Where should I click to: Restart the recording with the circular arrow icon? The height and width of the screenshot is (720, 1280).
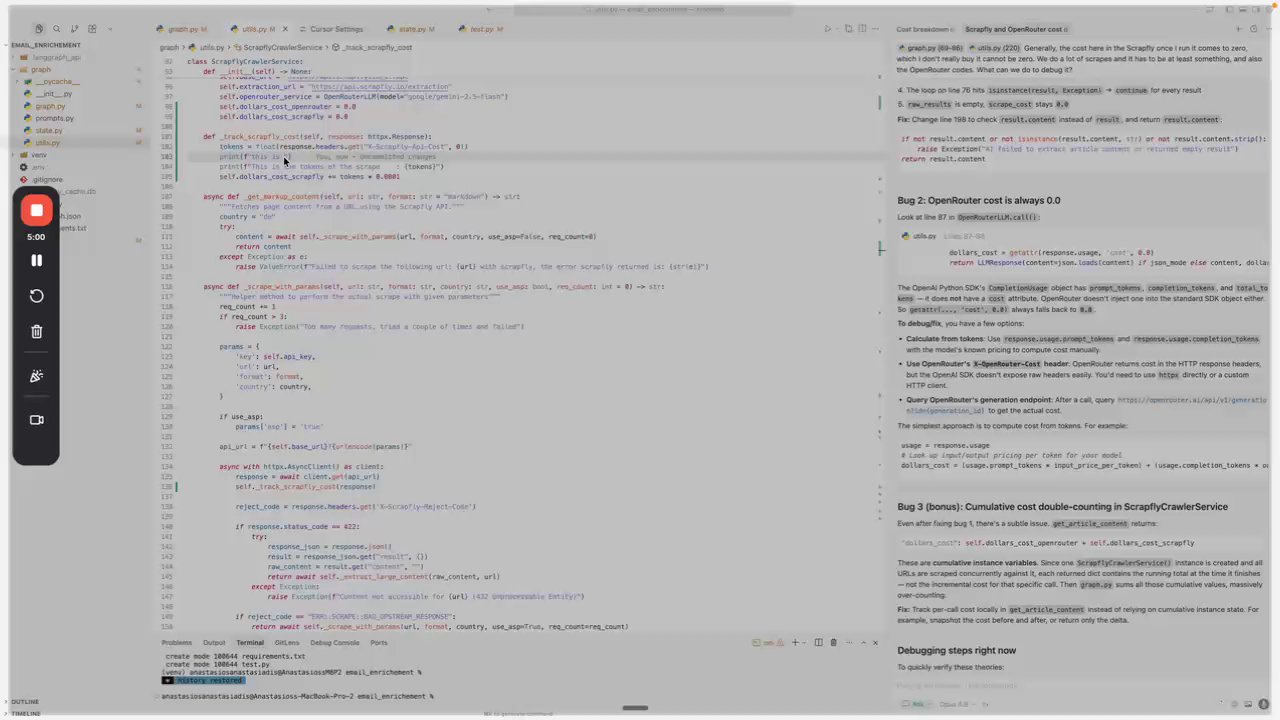(36, 296)
